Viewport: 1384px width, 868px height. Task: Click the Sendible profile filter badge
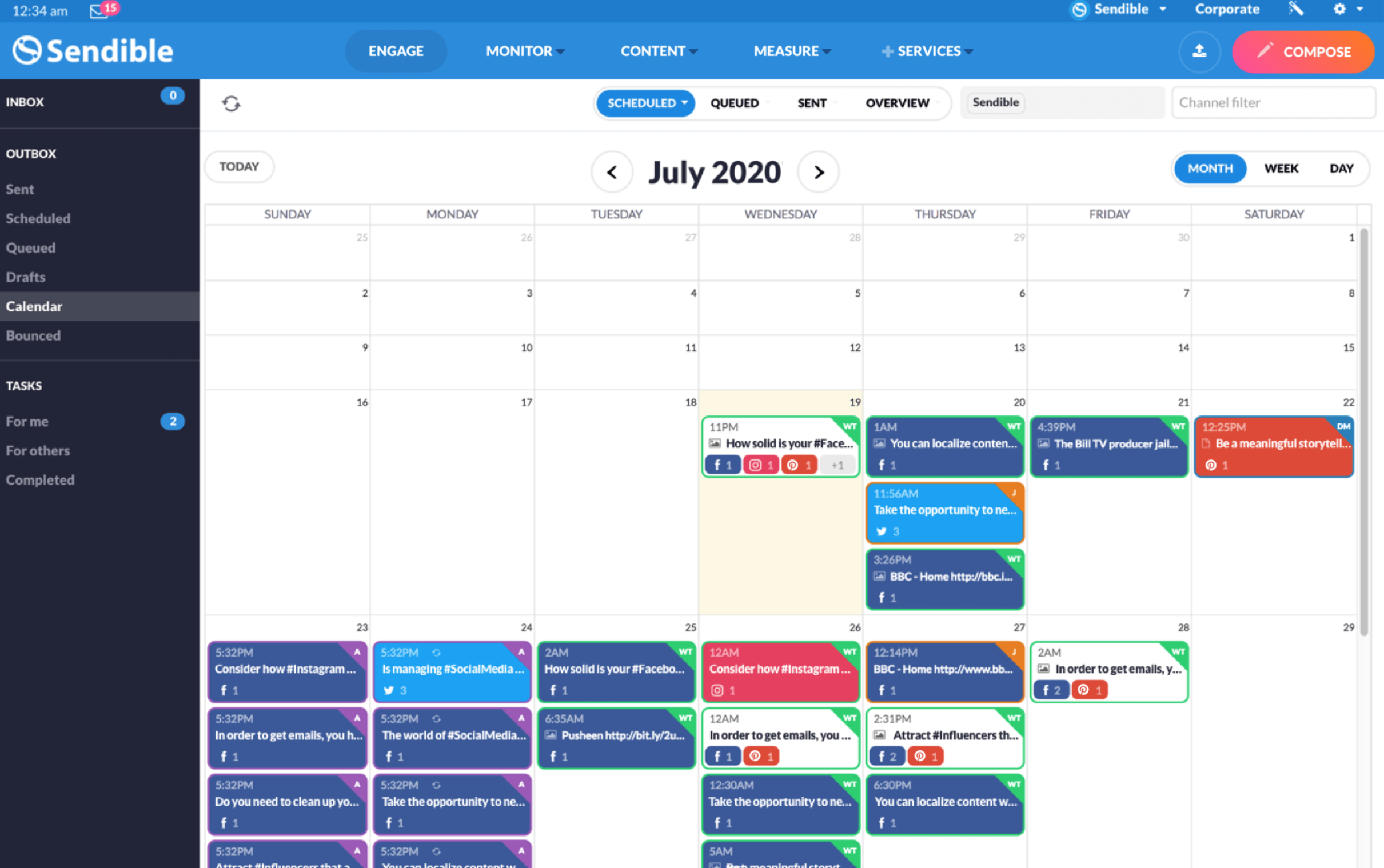[x=996, y=101]
